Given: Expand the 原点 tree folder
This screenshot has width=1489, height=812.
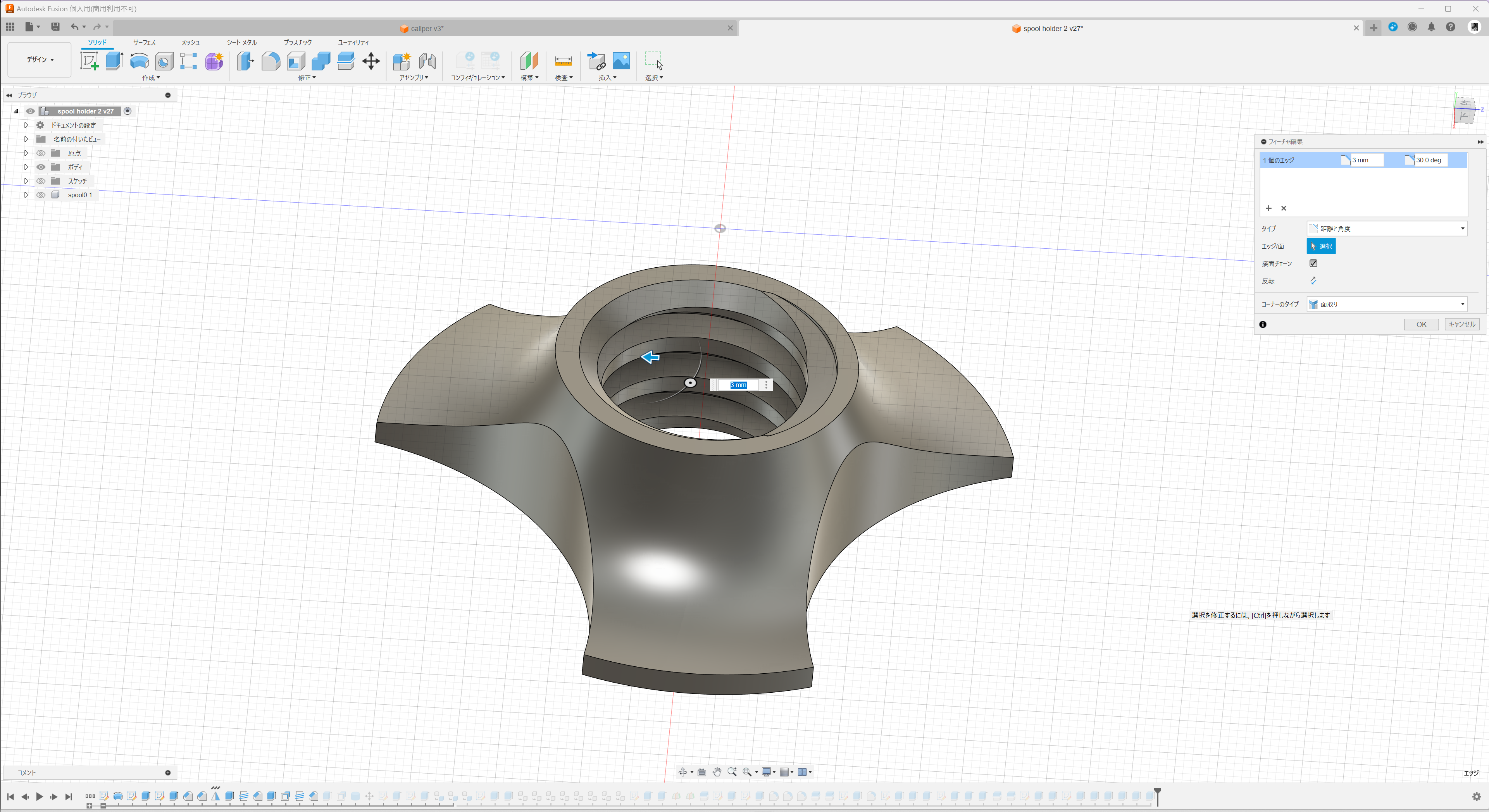Looking at the screenshot, I should [x=26, y=153].
